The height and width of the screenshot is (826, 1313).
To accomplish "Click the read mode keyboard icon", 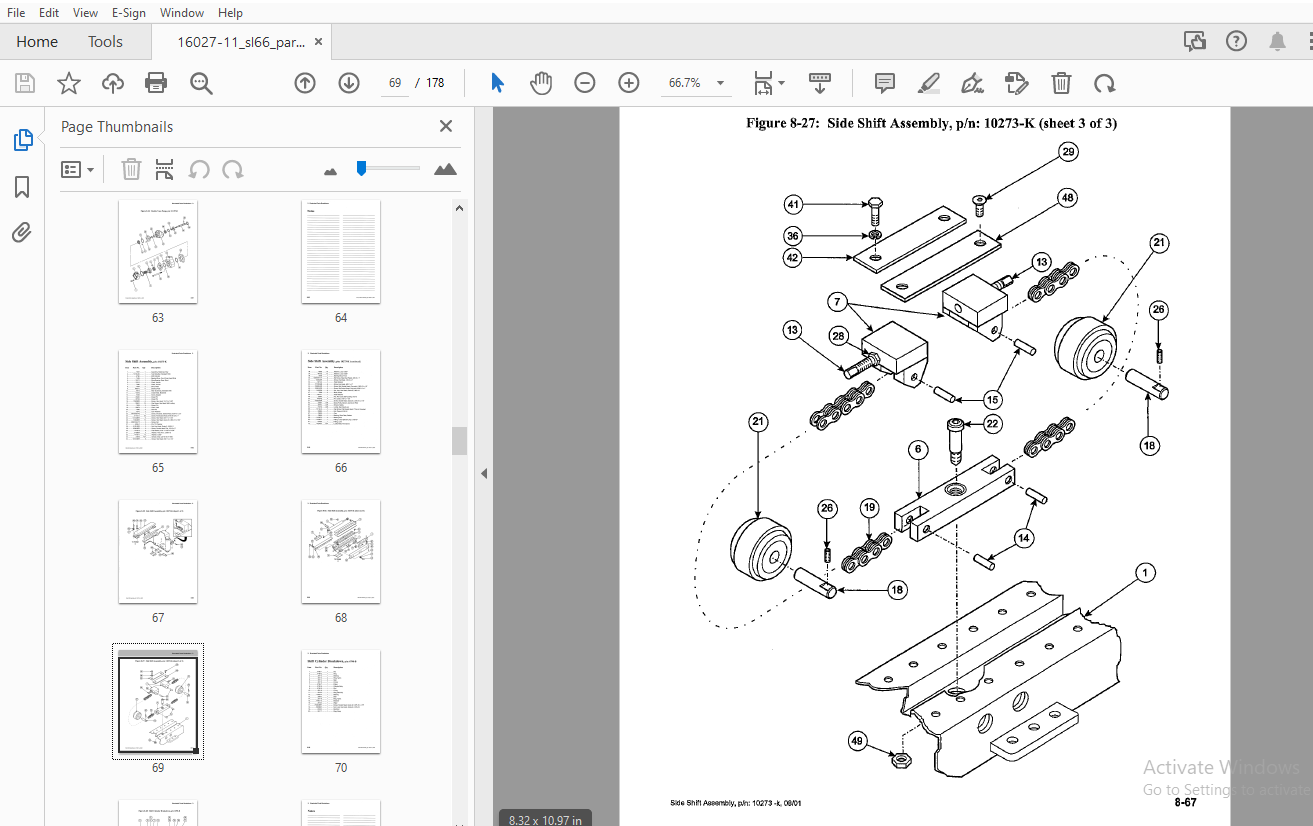I will coord(820,83).
